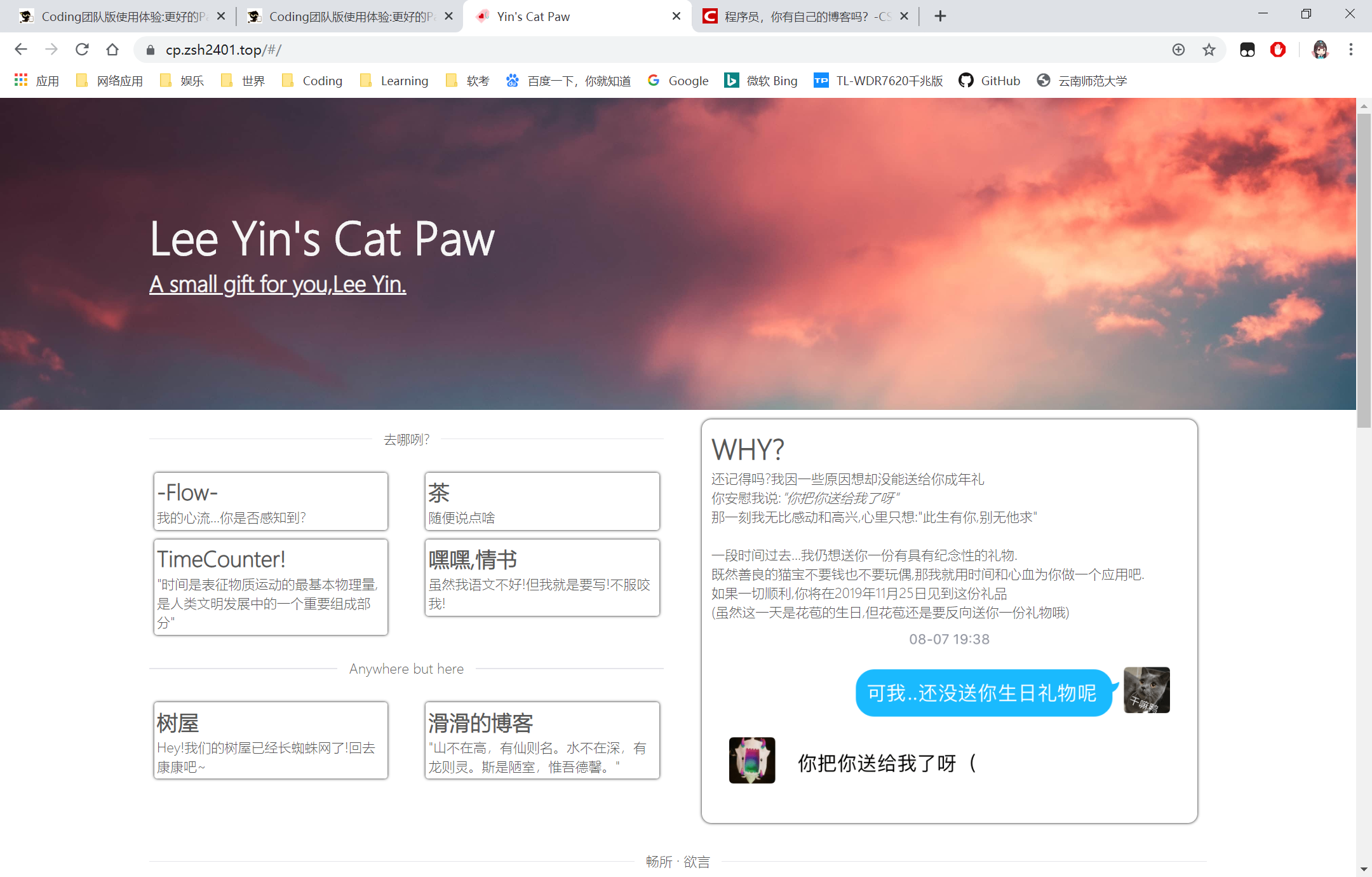
Task: Bookmark this page with star icon
Action: [x=1209, y=50]
